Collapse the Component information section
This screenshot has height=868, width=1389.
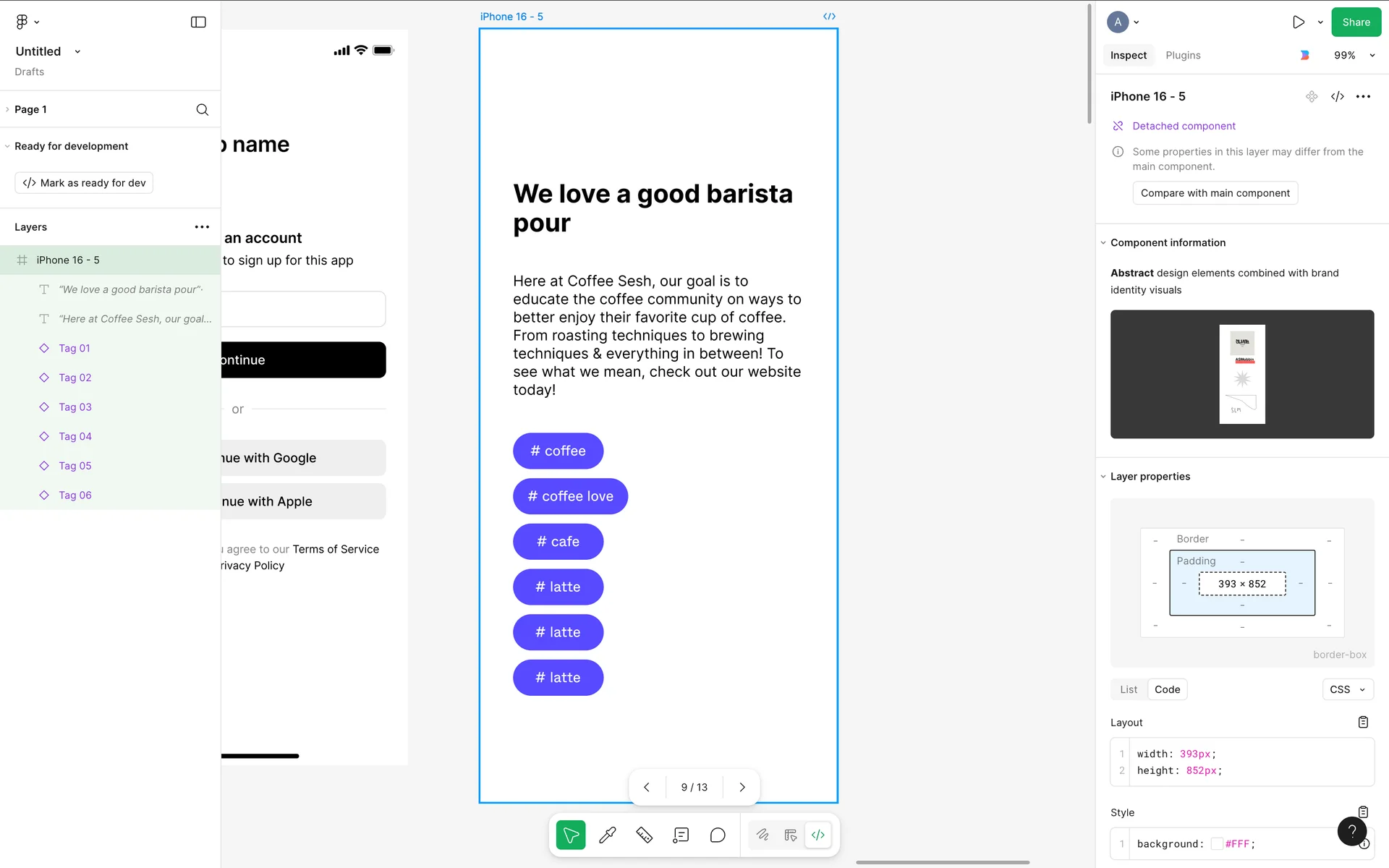[x=1103, y=243]
